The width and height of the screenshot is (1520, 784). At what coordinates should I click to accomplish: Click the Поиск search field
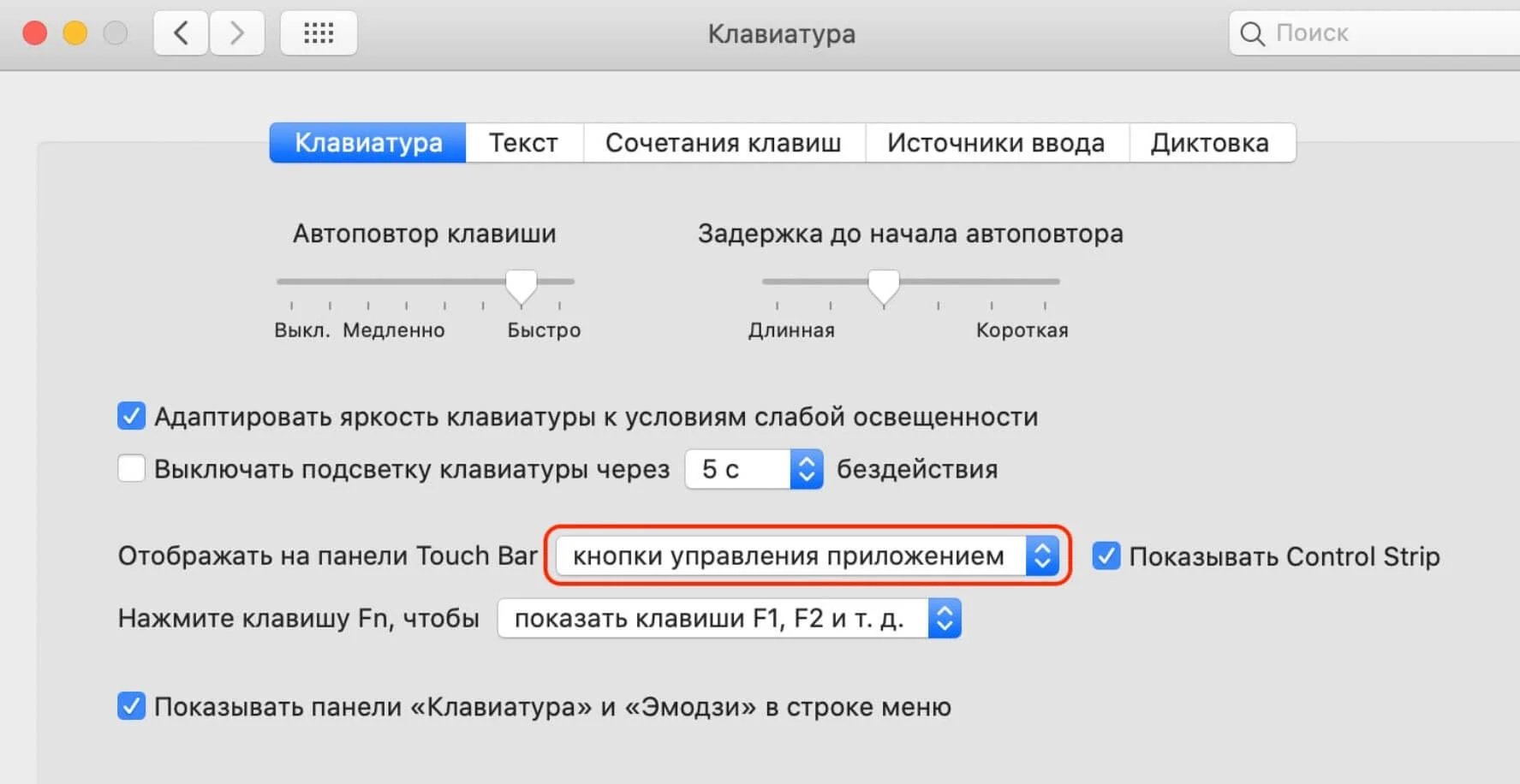coord(1374,33)
